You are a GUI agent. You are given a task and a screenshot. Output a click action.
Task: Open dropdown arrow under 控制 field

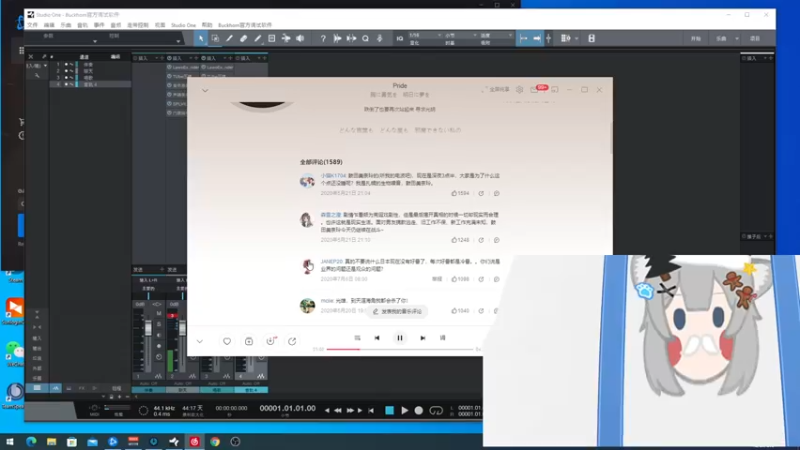click(x=178, y=41)
